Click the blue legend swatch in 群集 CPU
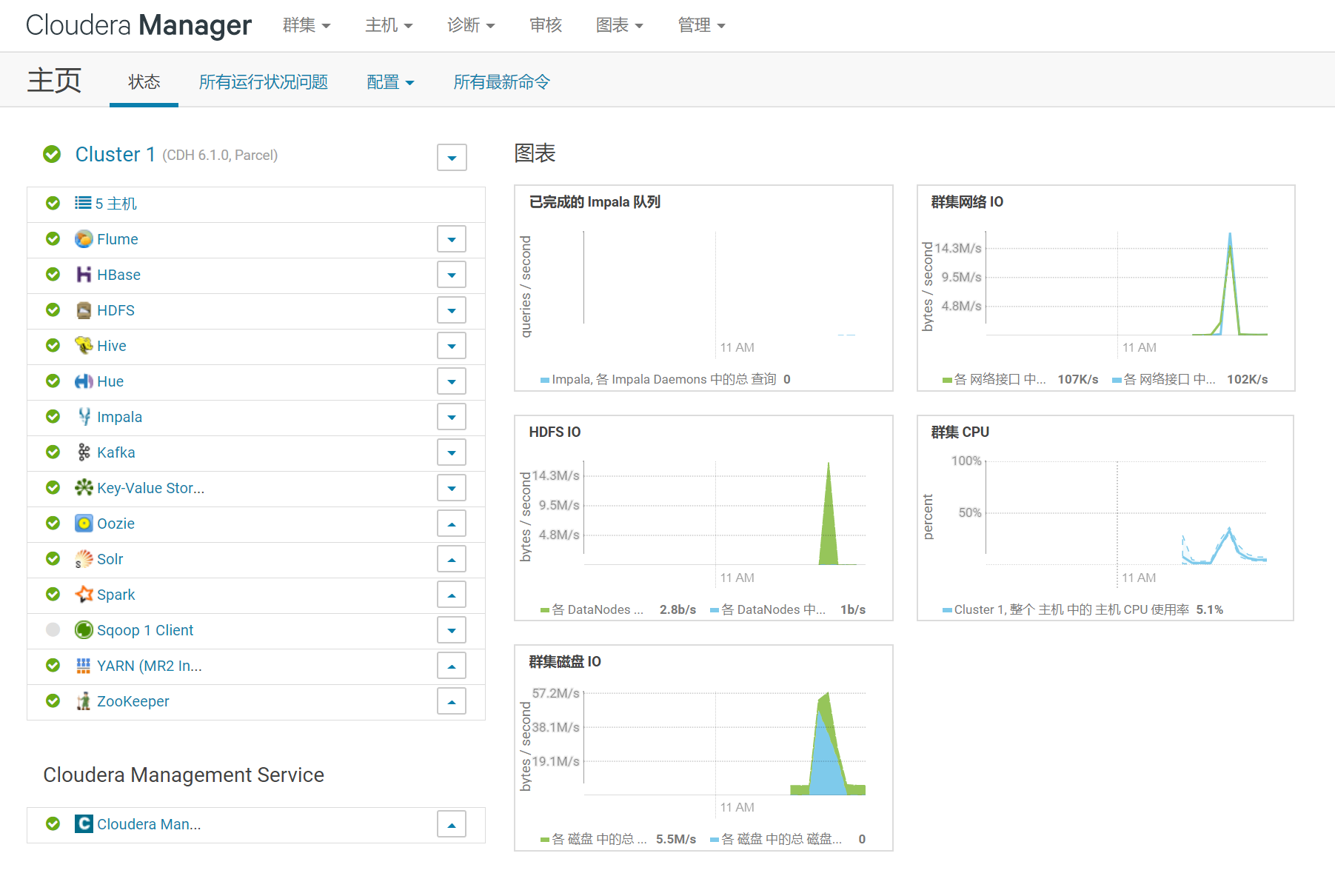This screenshot has width=1335, height=896. [x=947, y=610]
